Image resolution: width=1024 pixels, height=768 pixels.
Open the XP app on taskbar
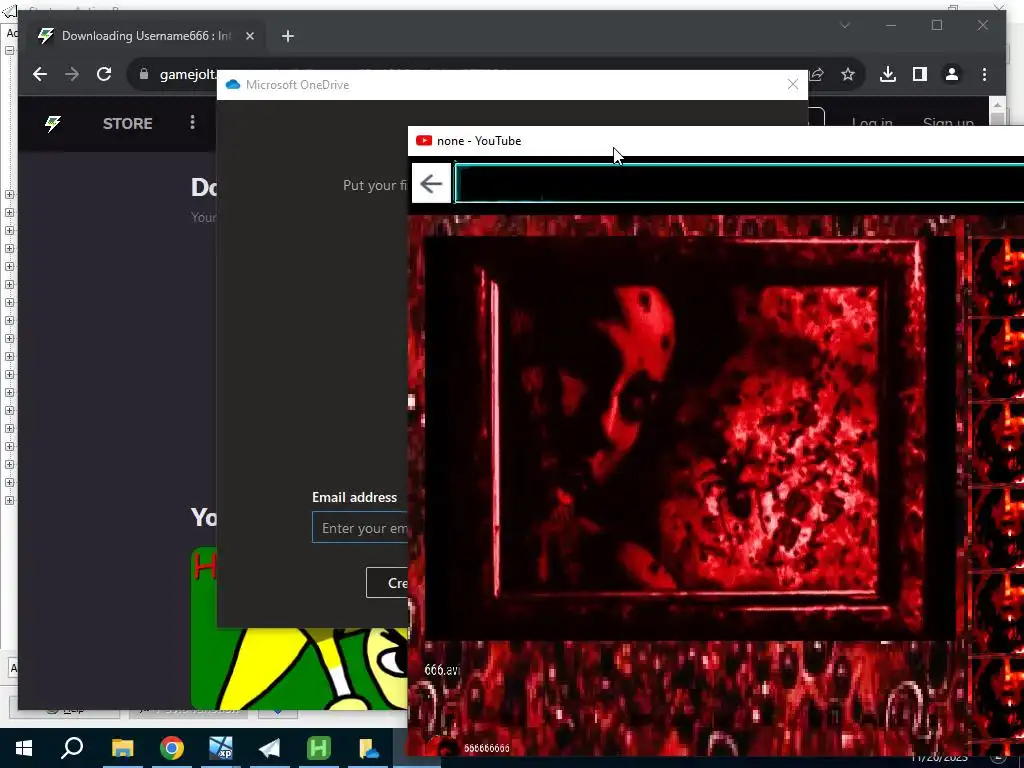(x=221, y=748)
